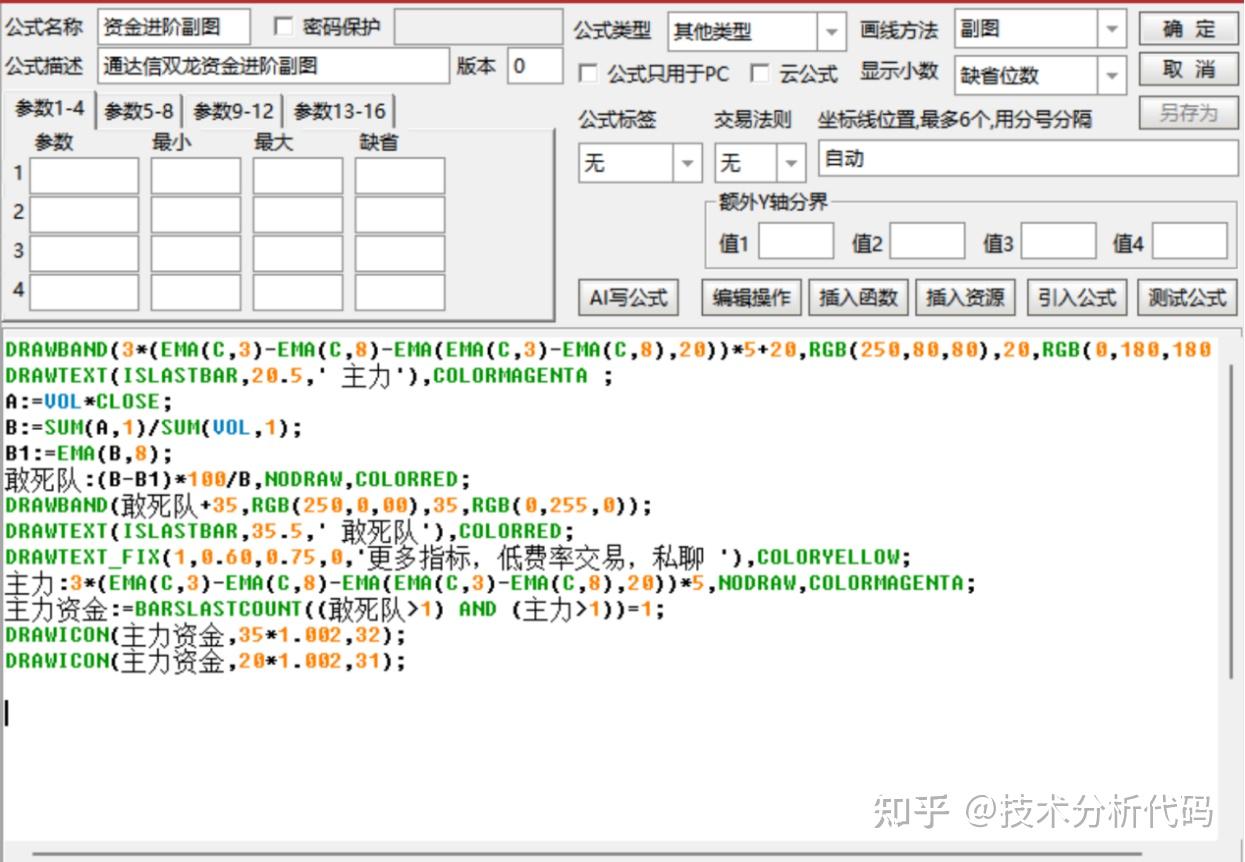Click the 值4 Y-axis boundary field
The width and height of the screenshot is (1245, 862).
tap(1190, 242)
